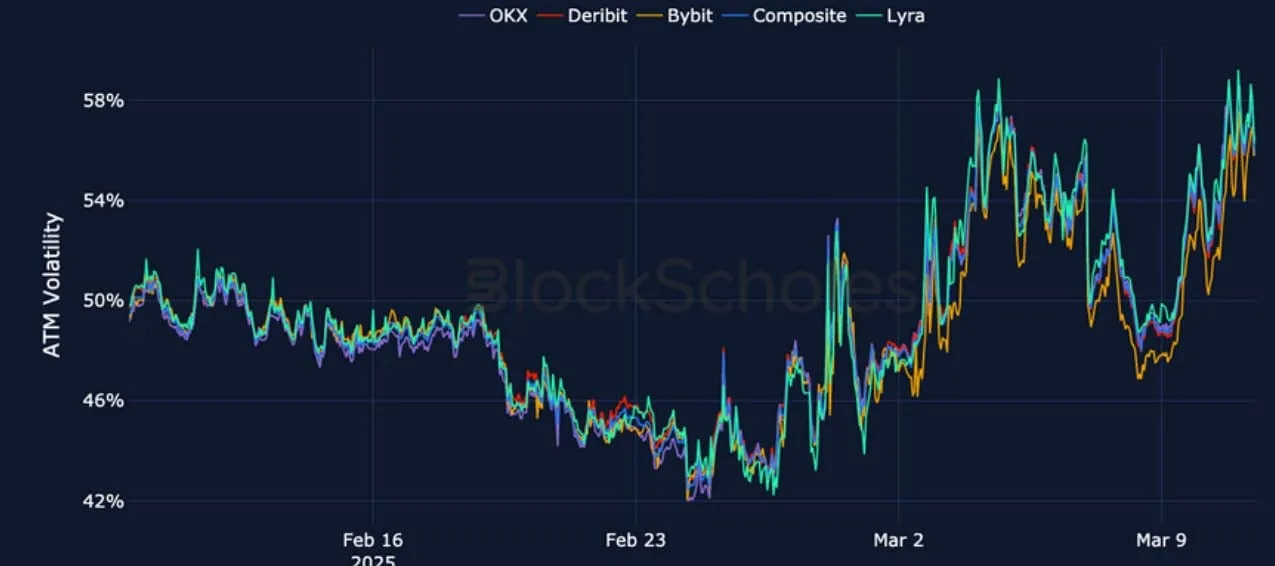This screenshot has height=566, width=1275.
Task: Click the Mar 2 x-axis date label
Action: coord(898,540)
